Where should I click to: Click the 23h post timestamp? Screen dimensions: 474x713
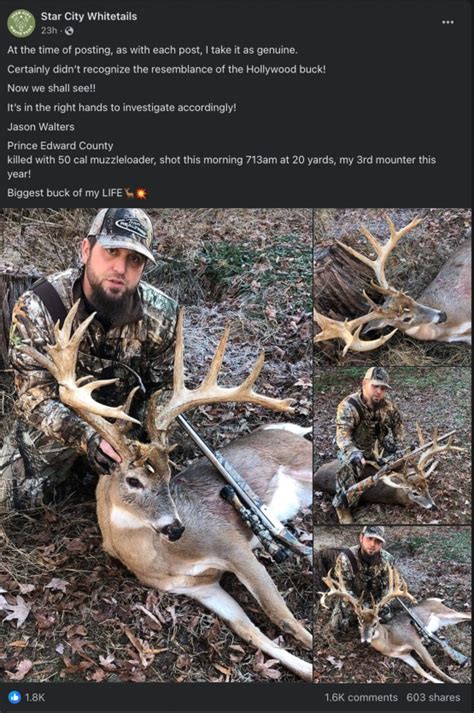click(49, 30)
